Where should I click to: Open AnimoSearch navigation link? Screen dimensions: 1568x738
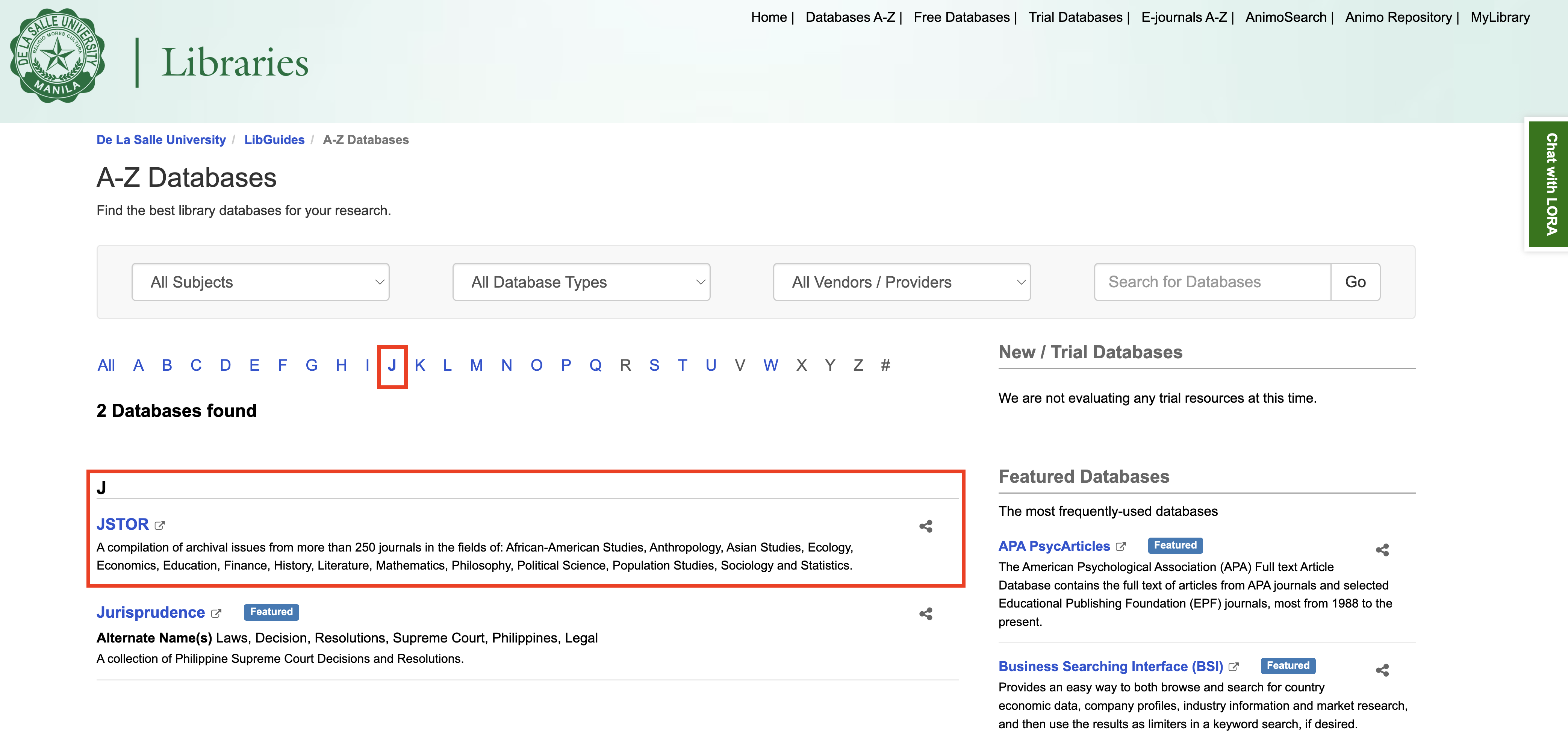1286,17
